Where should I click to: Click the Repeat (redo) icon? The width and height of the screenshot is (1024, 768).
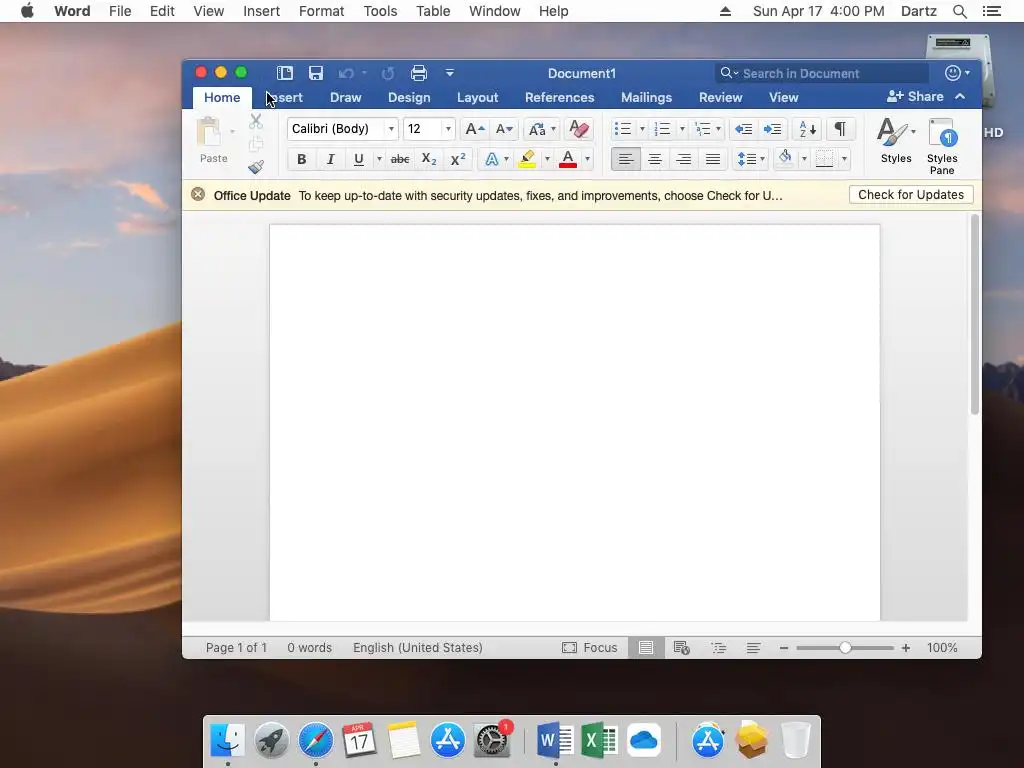point(388,73)
